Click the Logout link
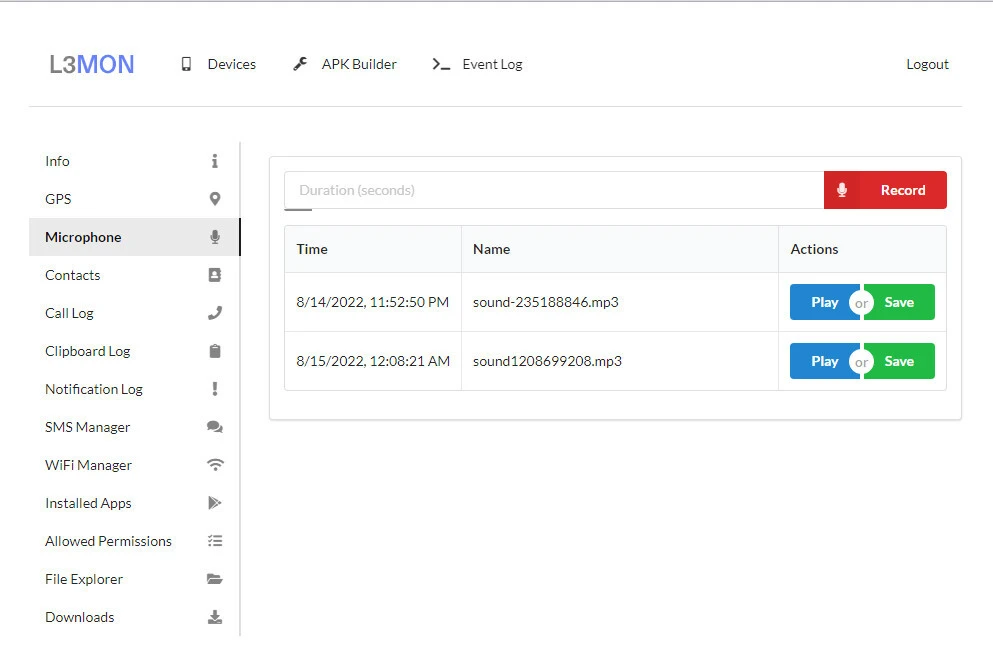 (x=927, y=64)
